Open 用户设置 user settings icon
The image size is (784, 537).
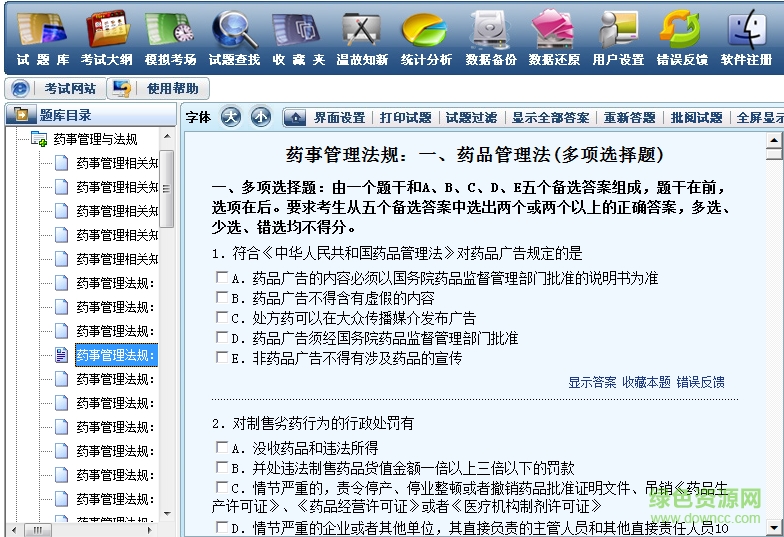click(x=618, y=30)
